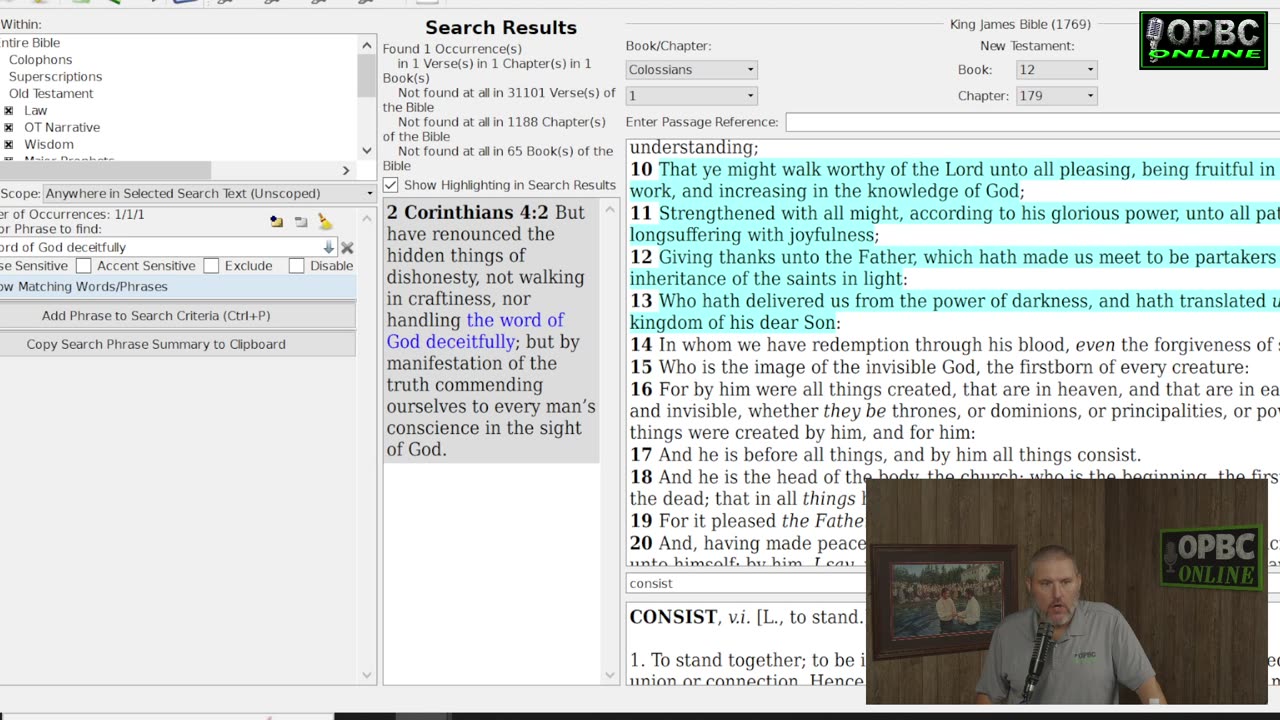Click the grey remove-phrase icon beside the broom
Viewport: 1280px width, 720px height.
[301, 221]
